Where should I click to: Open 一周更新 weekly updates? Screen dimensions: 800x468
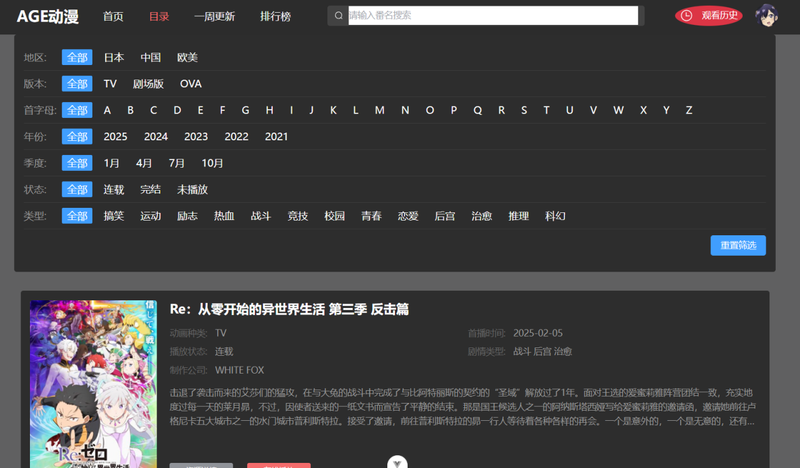[214, 16]
